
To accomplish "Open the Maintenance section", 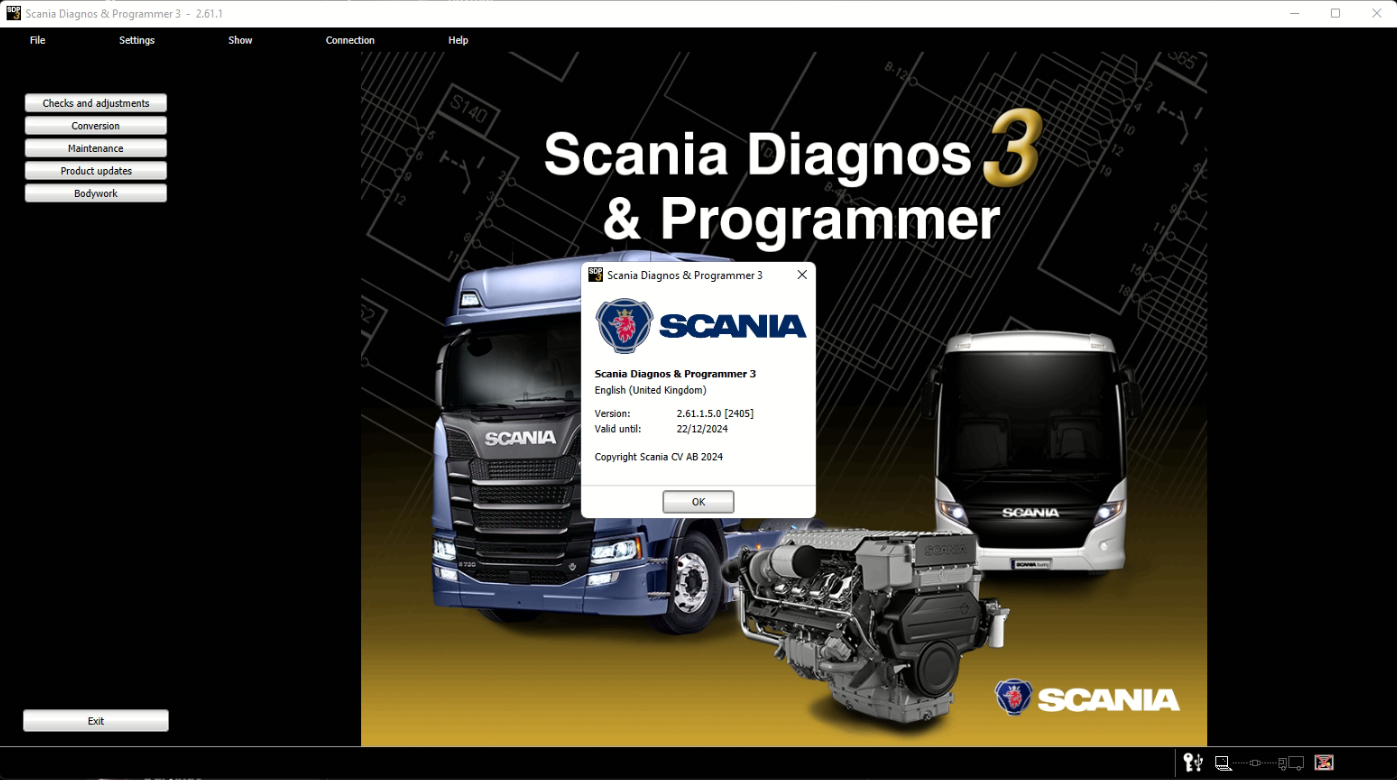I will (x=96, y=148).
